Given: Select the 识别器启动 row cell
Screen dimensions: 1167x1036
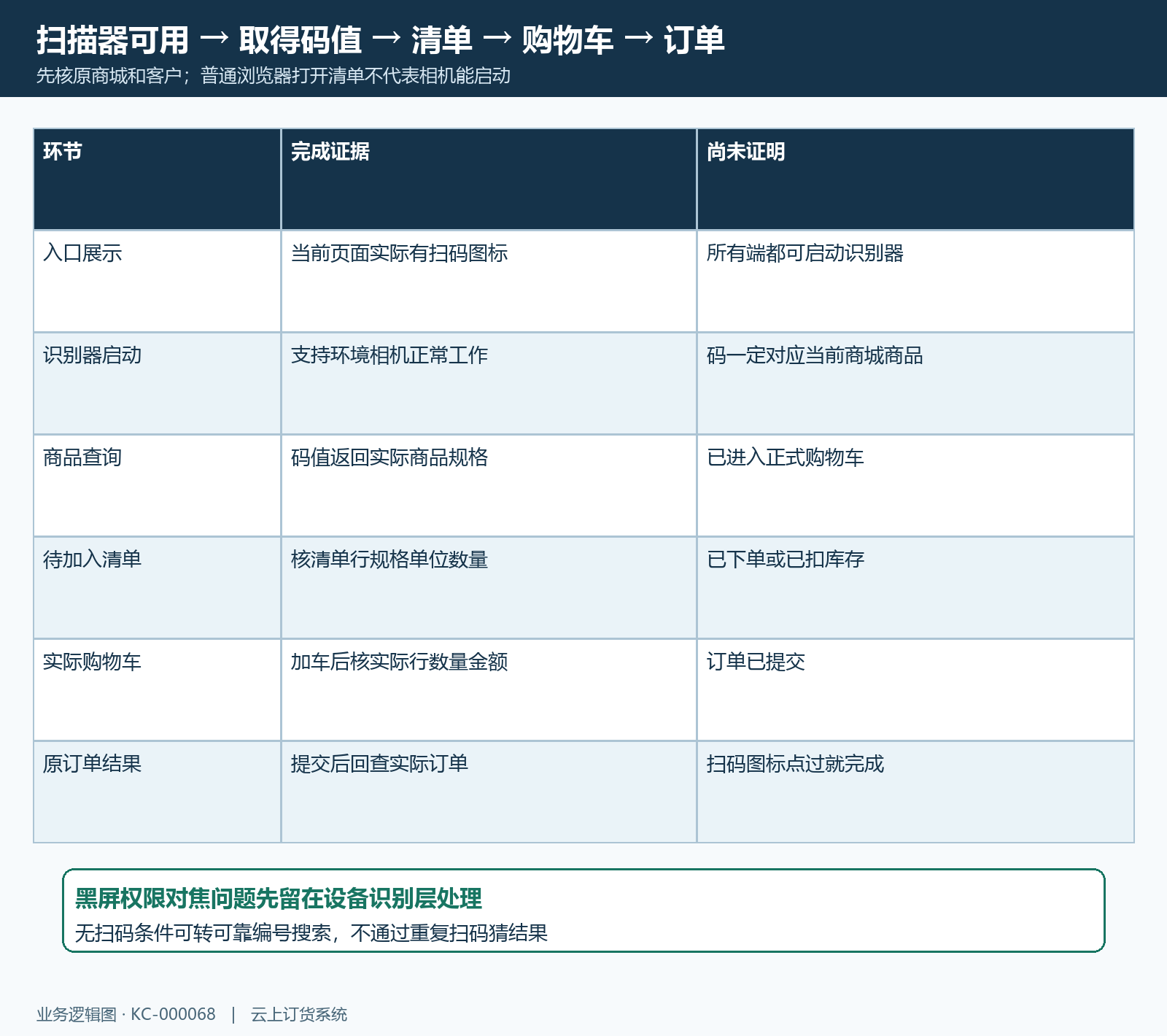Looking at the screenshot, I should [157, 384].
